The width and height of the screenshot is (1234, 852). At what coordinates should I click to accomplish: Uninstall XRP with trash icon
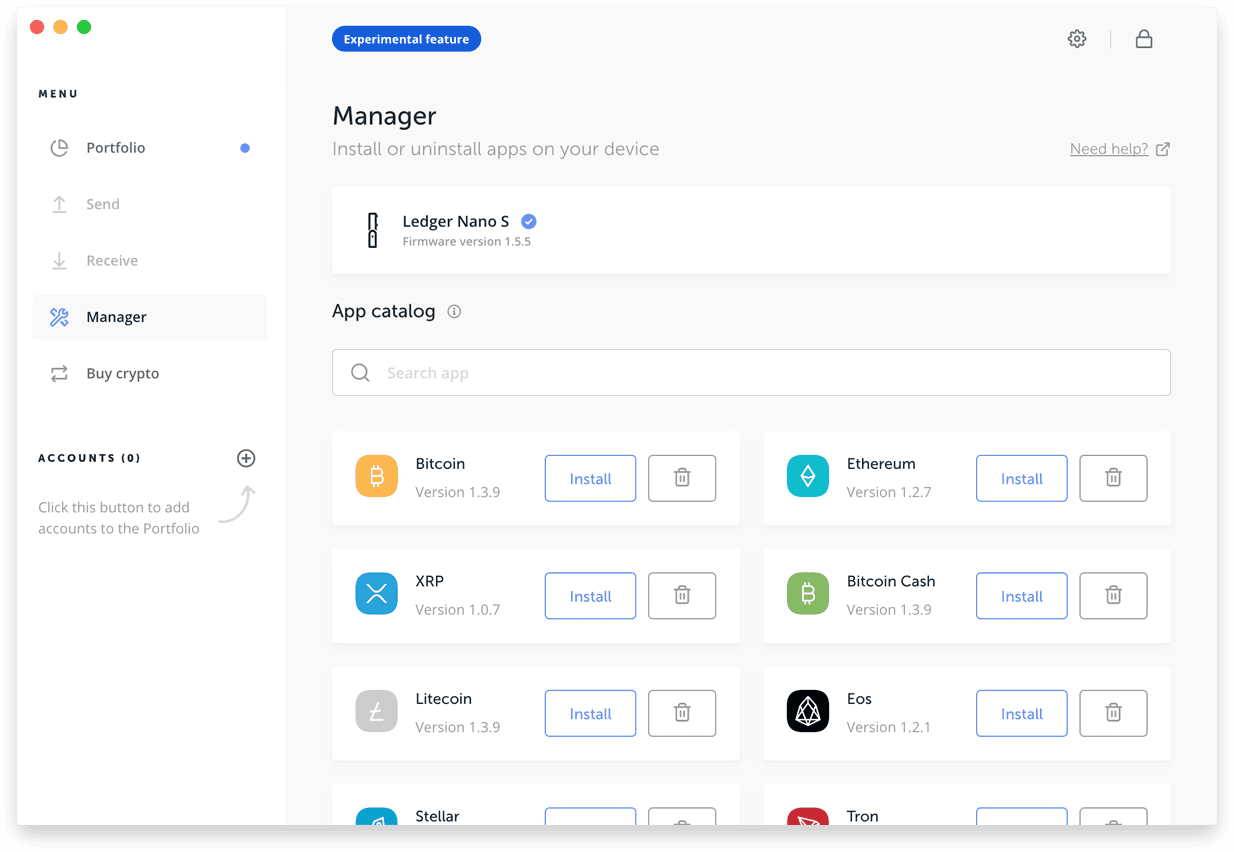coord(682,596)
